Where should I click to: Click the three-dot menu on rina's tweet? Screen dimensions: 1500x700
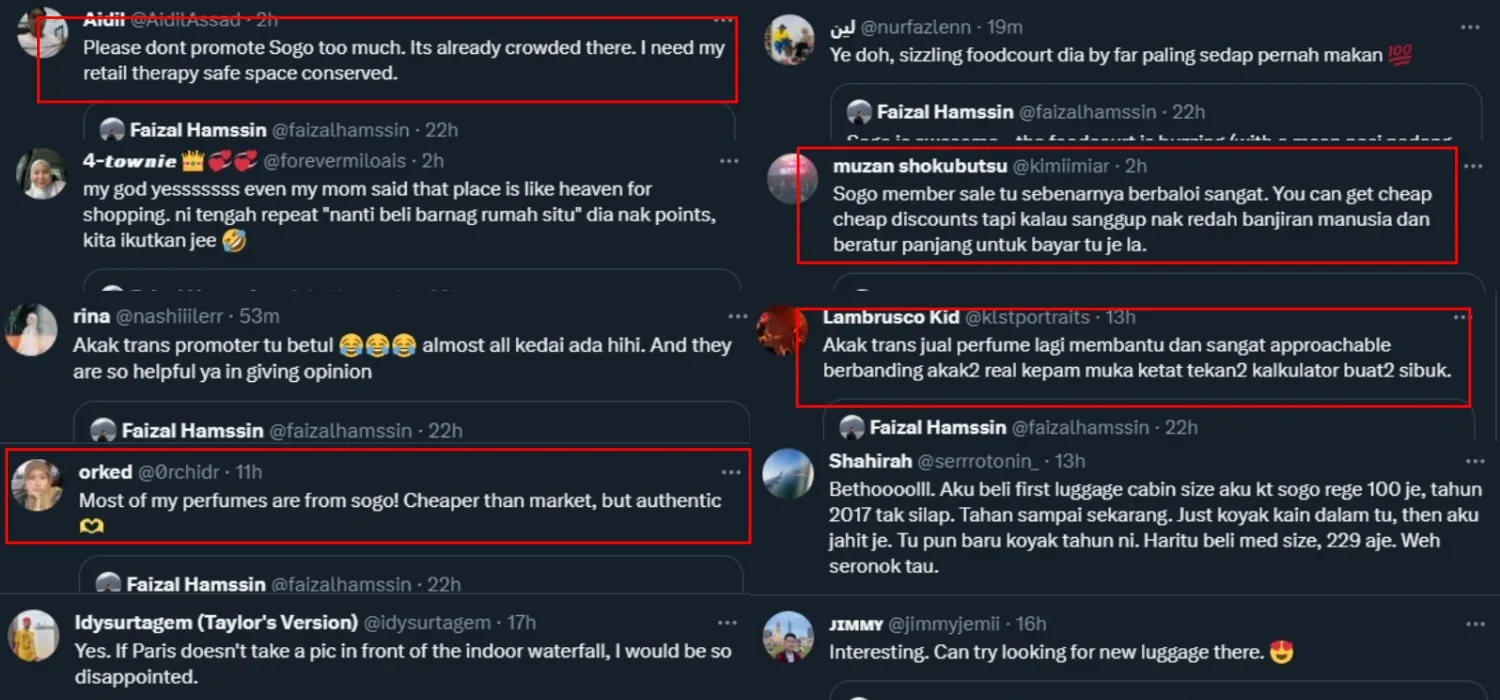coord(738,316)
